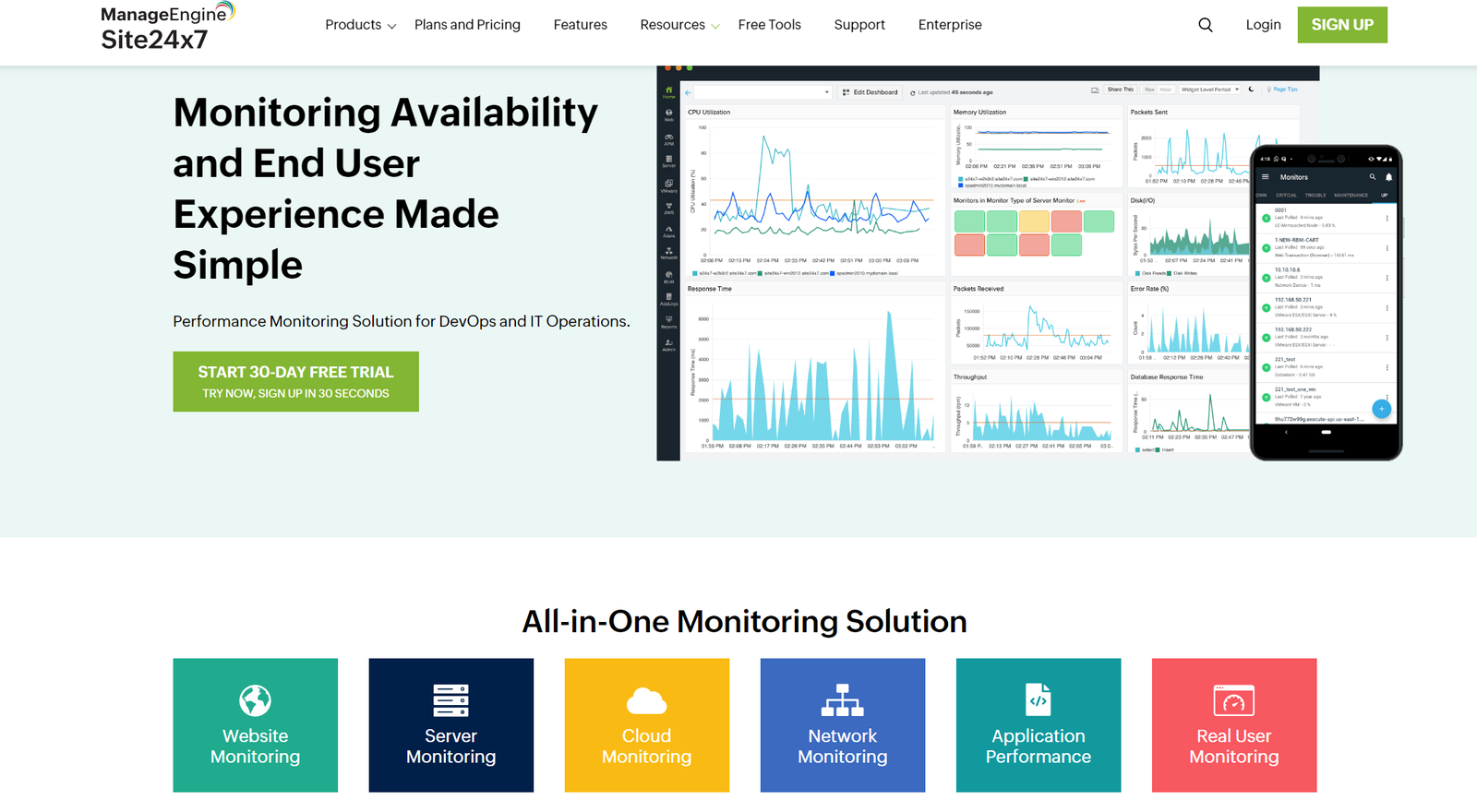1477x812 pixels.
Task: Click the speedometer icon on Real User Monitoring tile
Action: (1233, 701)
